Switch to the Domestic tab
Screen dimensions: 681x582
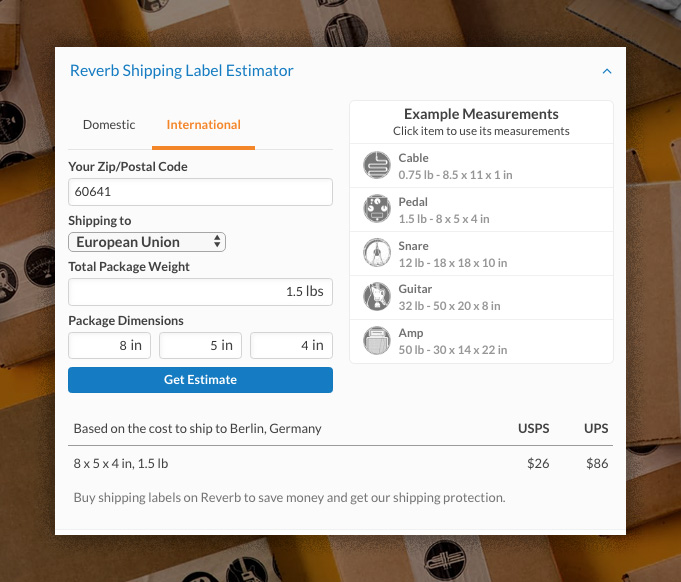(x=109, y=125)
